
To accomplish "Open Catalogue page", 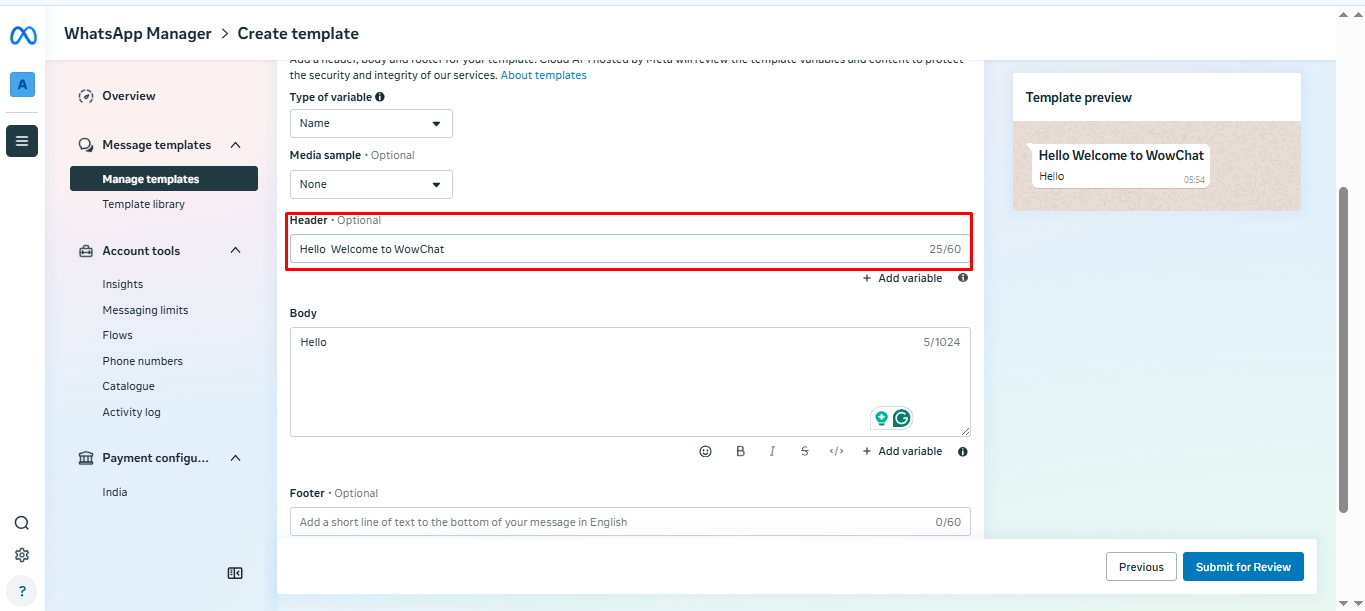I will 128,386.
